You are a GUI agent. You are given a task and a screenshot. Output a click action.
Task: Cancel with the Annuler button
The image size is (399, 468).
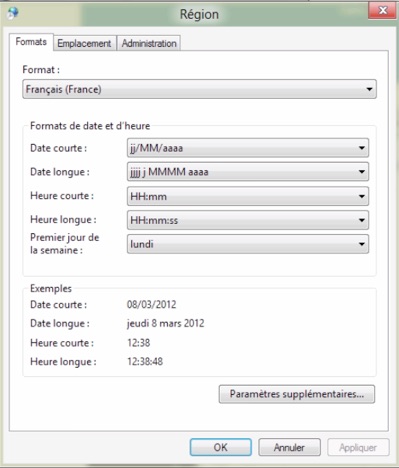pos(289,447)
